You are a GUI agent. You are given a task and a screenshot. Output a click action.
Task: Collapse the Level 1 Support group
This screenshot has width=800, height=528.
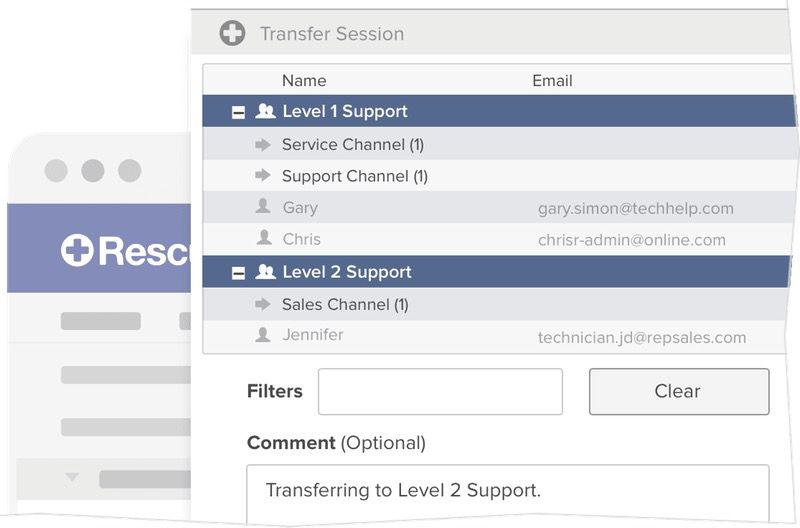pos(238,113)
